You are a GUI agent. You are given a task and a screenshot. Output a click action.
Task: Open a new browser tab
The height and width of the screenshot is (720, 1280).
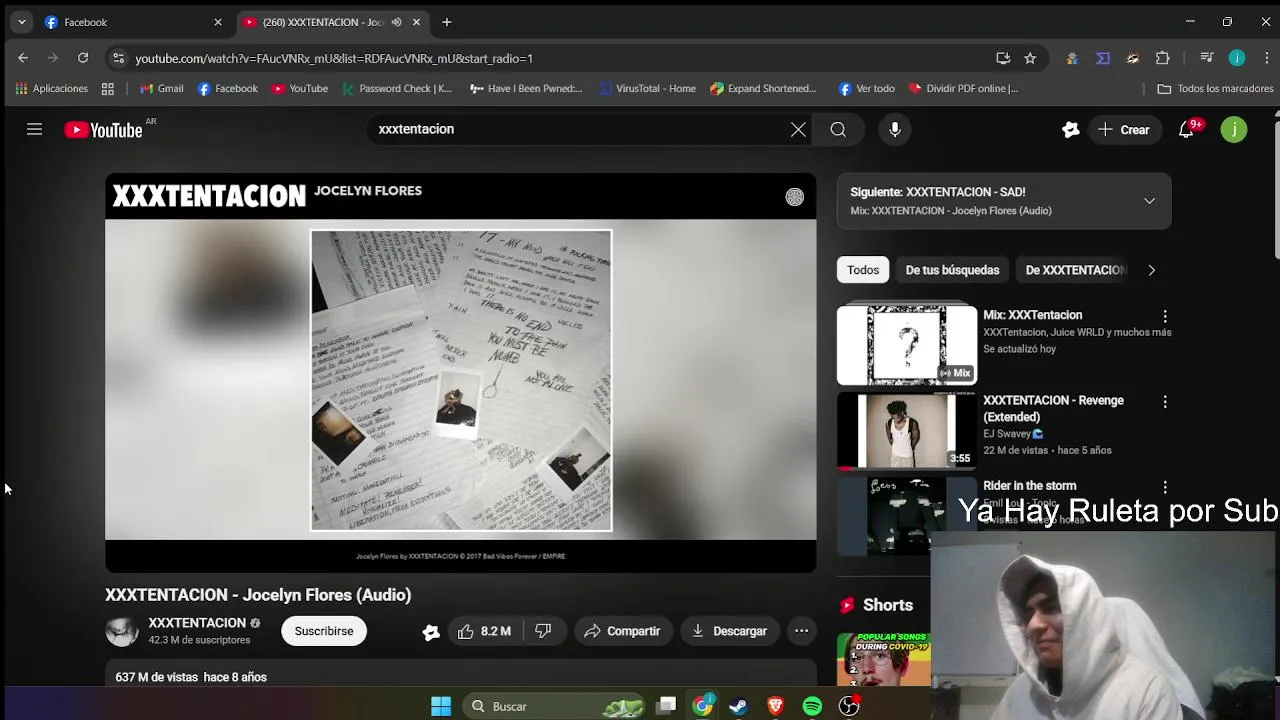point(447,22)
